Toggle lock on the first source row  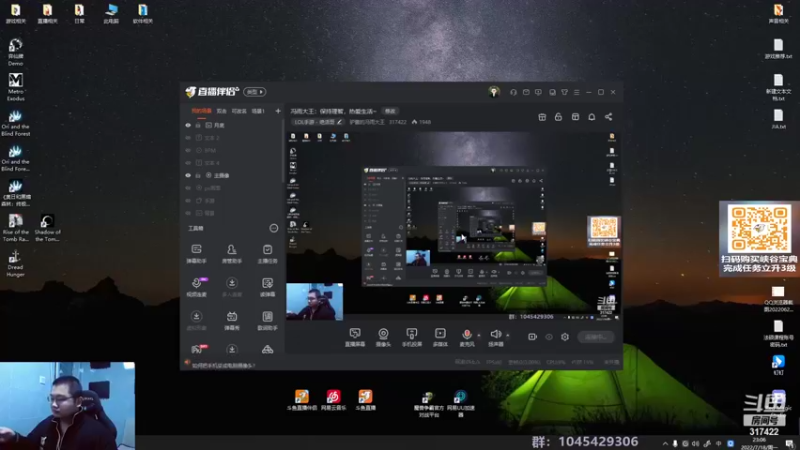click(198, 125)
